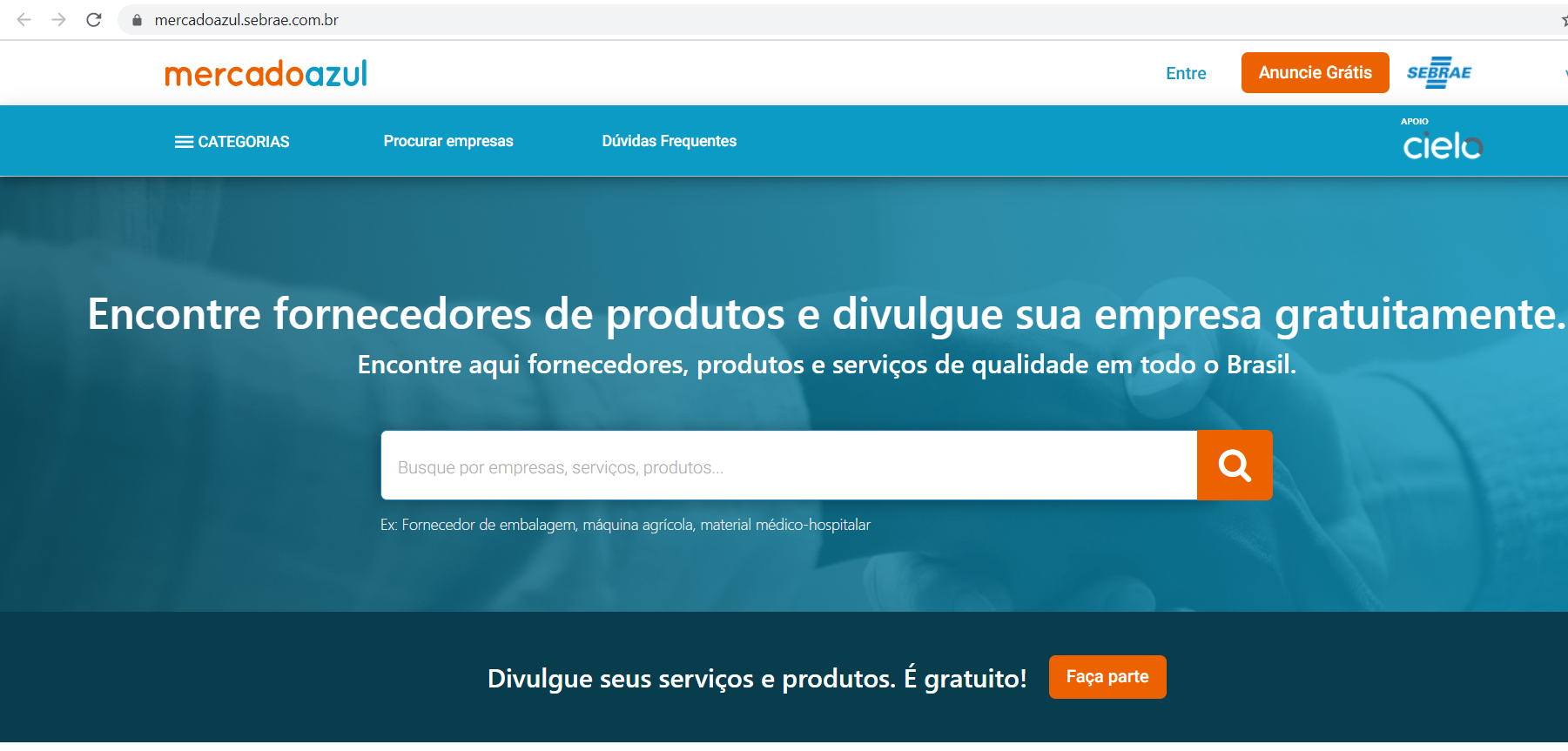Expand the CATEGORIAS hamburger menu

(232, 142)
